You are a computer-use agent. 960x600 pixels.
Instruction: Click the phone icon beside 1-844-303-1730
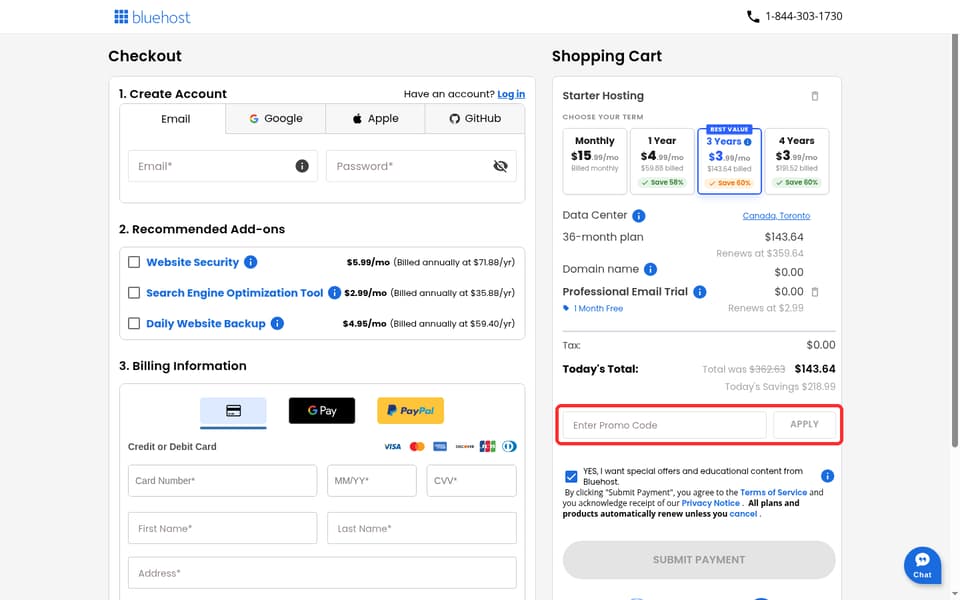[753, 17]
